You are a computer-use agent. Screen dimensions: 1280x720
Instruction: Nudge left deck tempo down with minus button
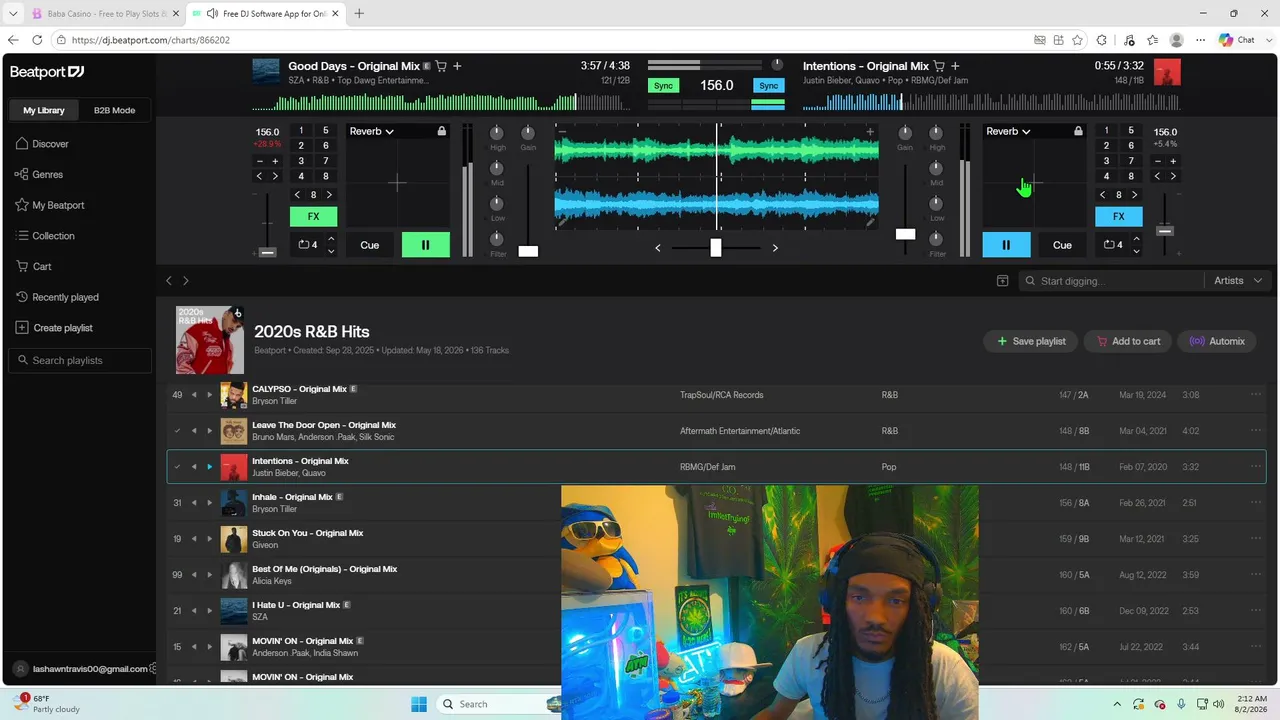[260, 161]
